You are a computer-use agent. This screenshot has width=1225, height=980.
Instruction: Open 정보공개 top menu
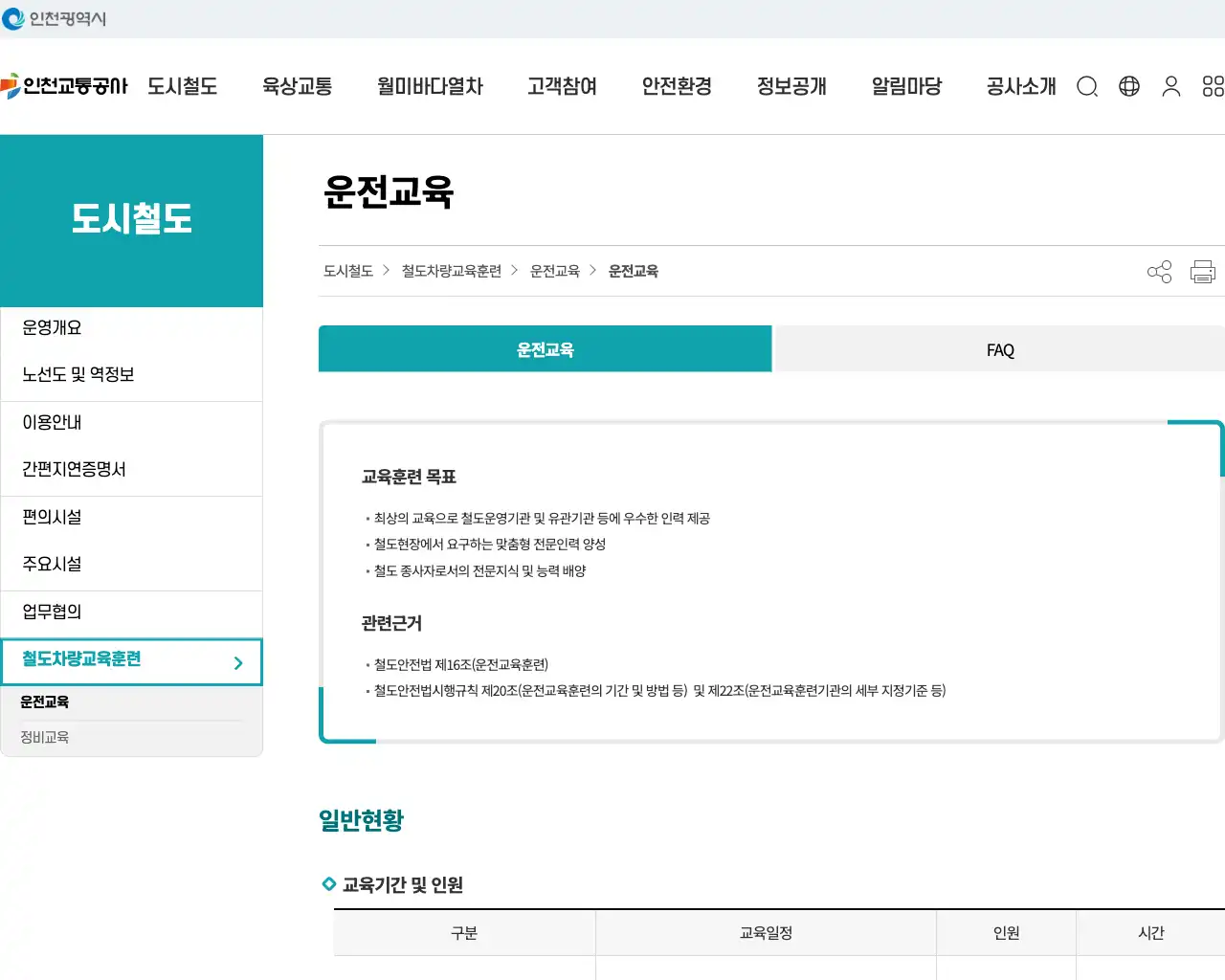point(792,86)
